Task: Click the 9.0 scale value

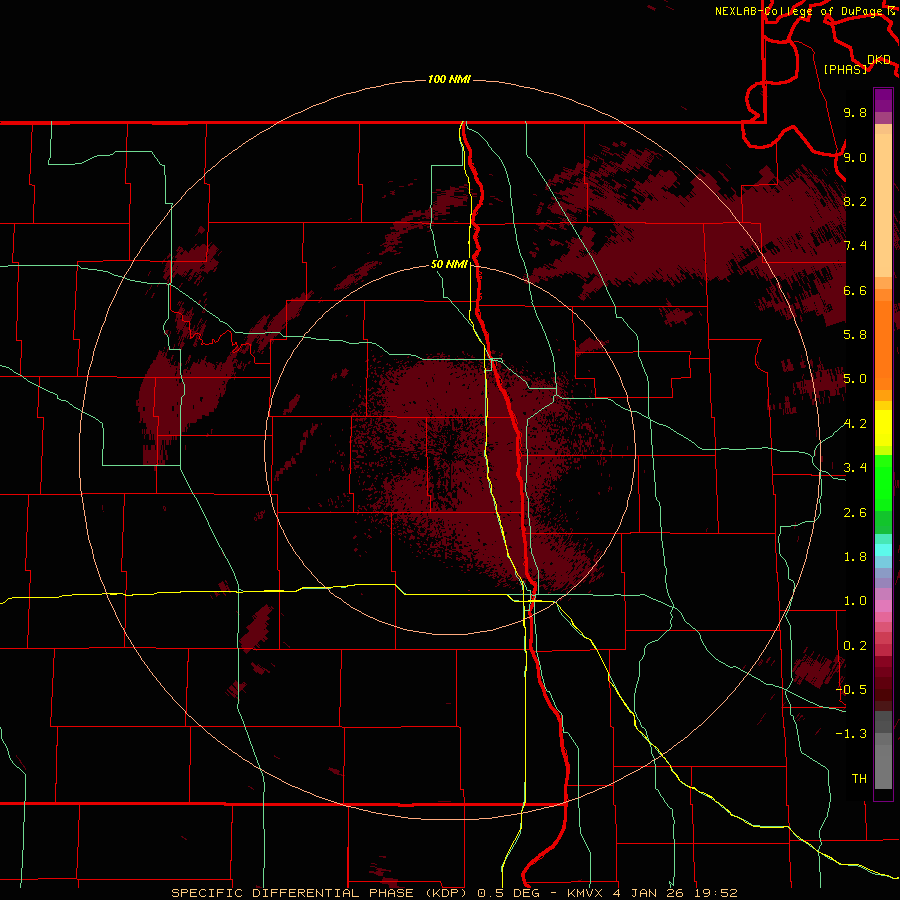Action: pos(855,157)
